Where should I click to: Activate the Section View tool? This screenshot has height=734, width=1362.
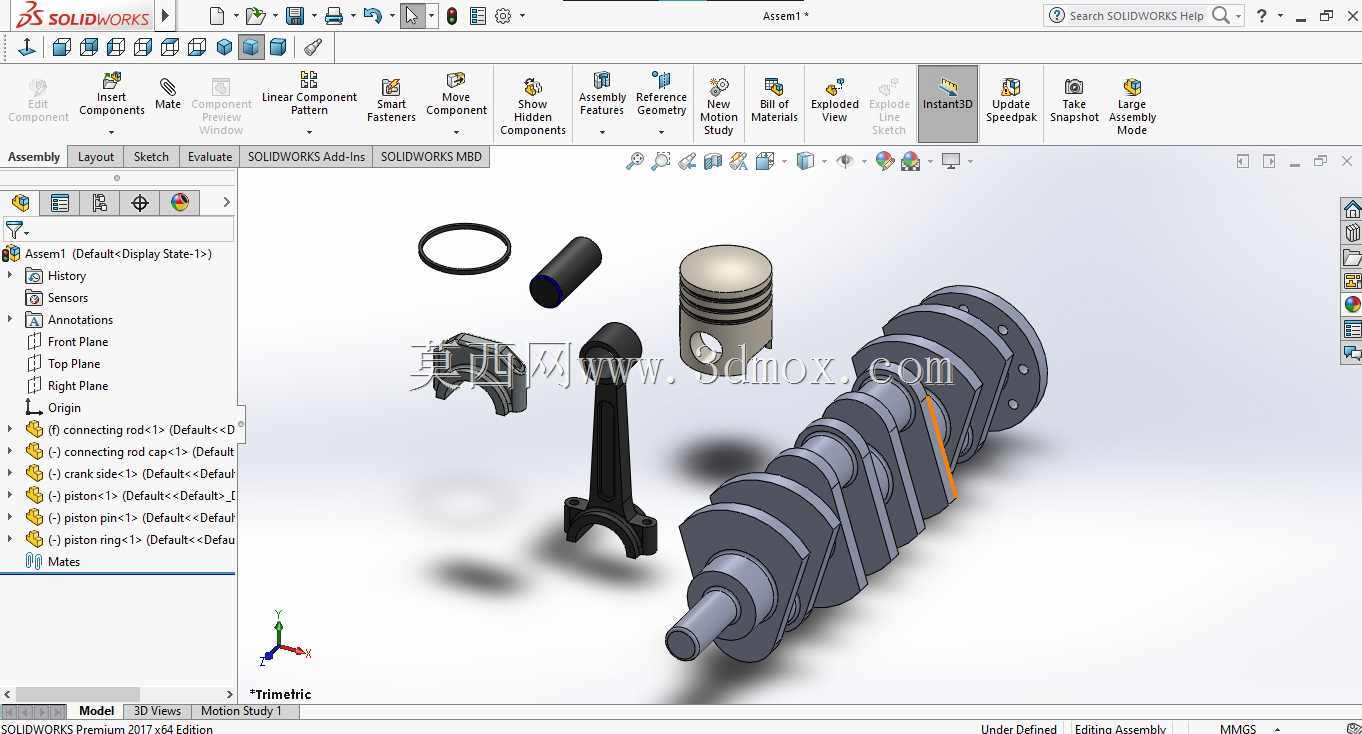click(713, 161)
